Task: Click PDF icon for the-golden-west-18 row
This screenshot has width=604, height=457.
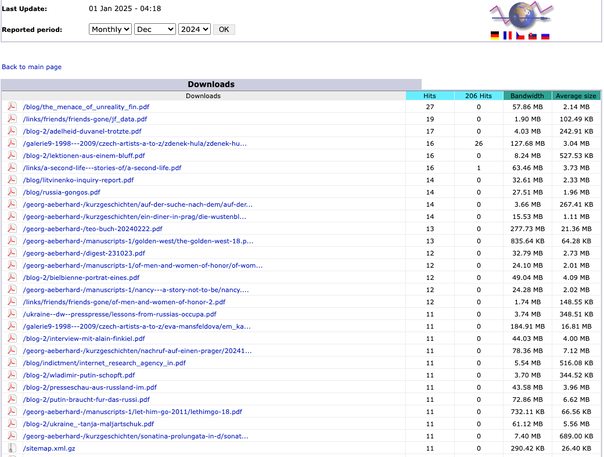Action: pyautogui.click(x=12, y=241)
